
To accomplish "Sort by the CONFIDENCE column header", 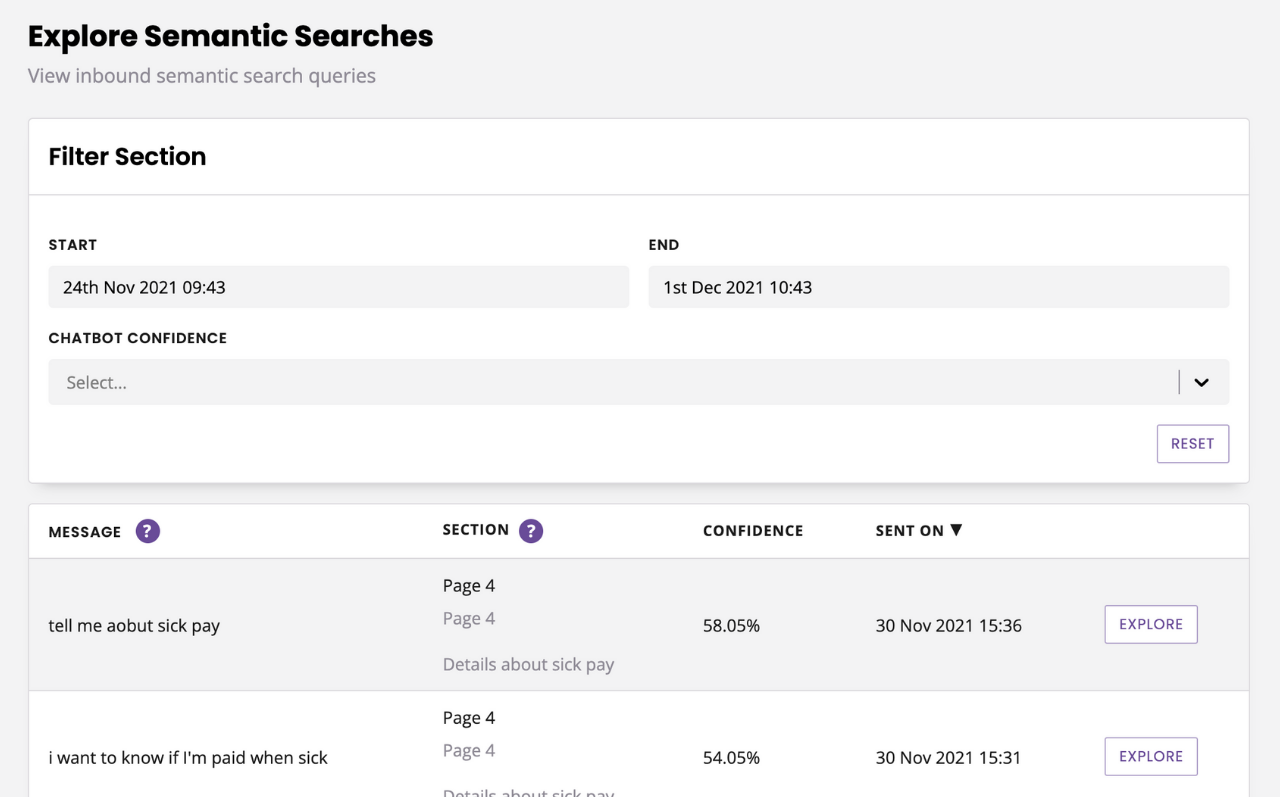I will coord(753,531).
